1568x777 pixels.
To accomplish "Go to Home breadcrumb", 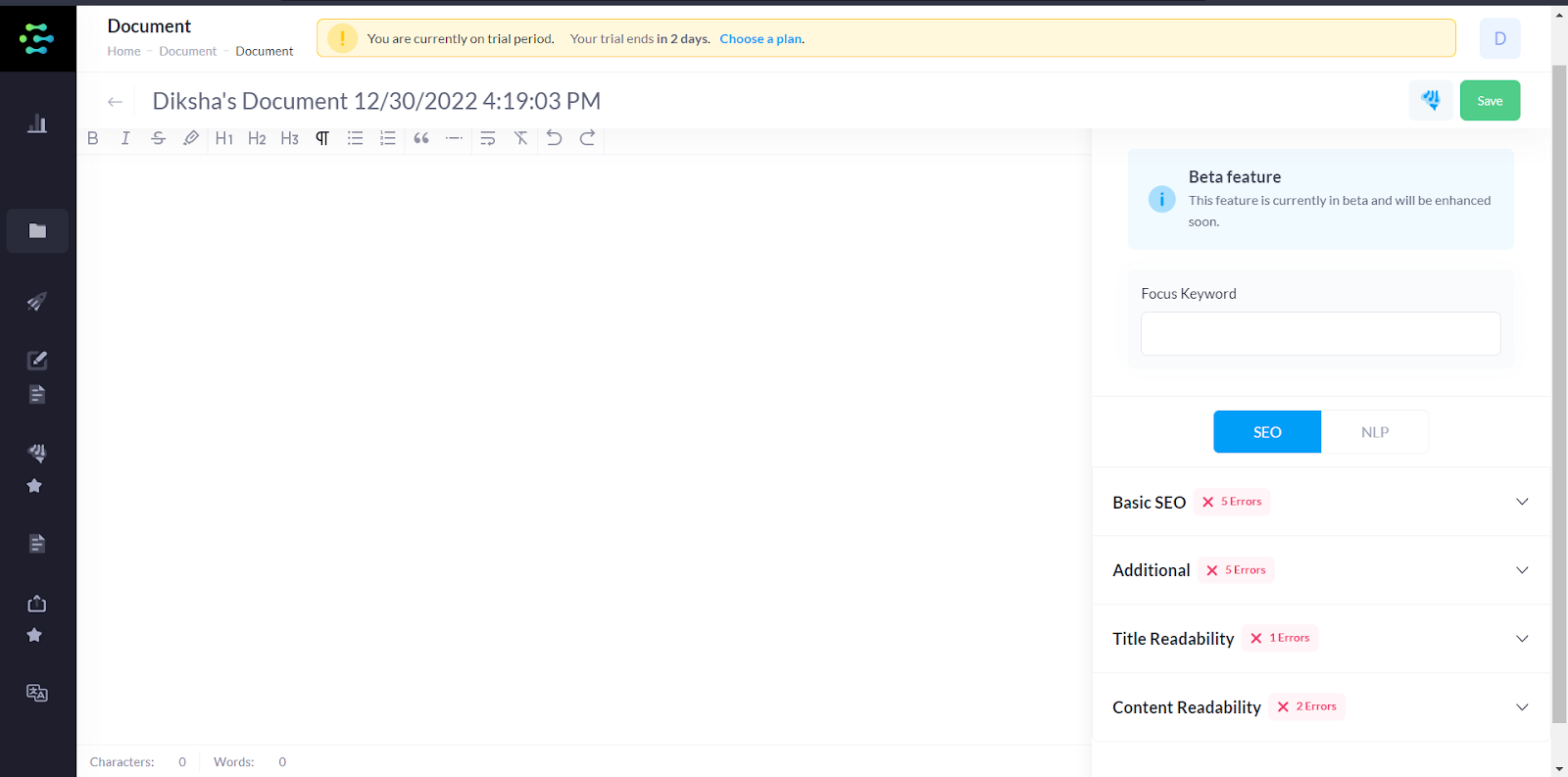I will 124,51.
